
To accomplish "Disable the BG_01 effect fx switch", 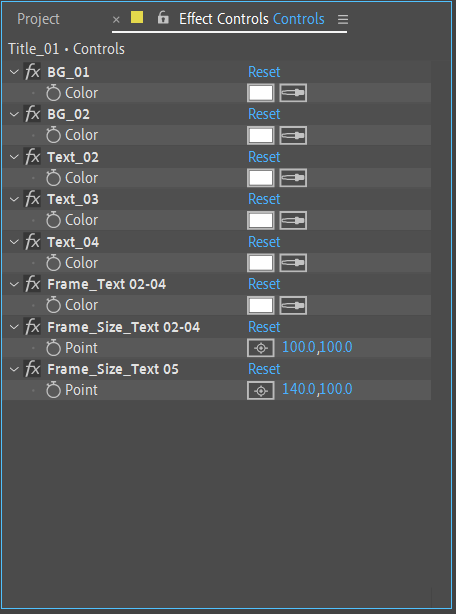I will tap(32, 72).
